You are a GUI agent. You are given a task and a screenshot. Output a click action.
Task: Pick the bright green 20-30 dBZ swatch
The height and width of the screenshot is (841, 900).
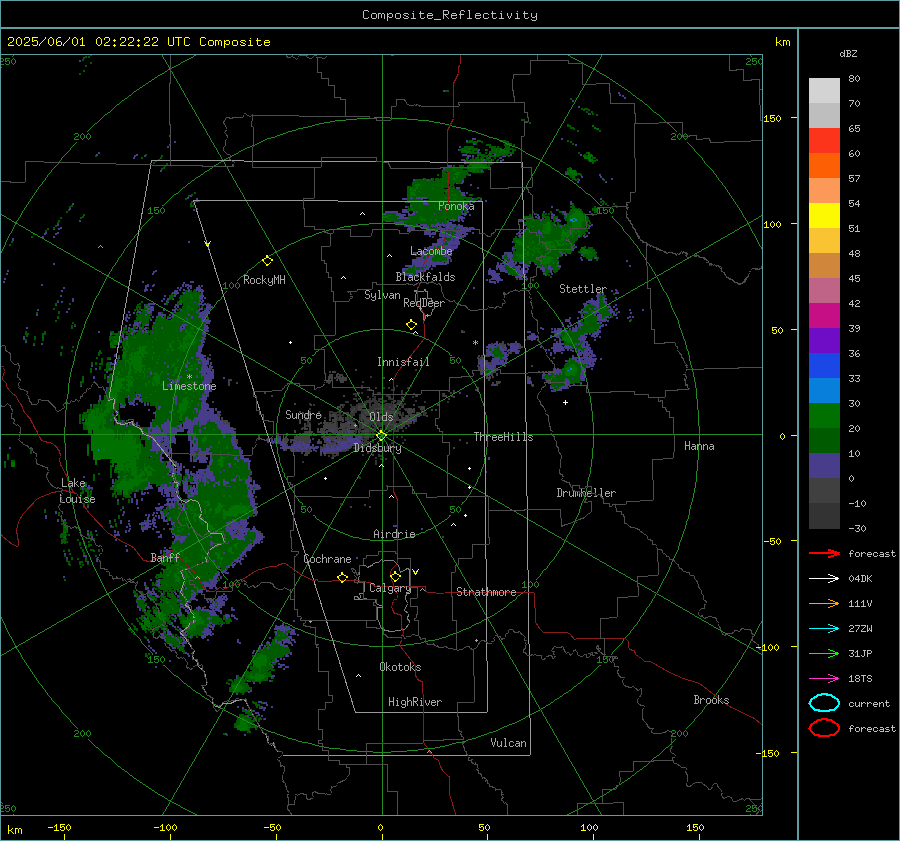pos(824,415)
